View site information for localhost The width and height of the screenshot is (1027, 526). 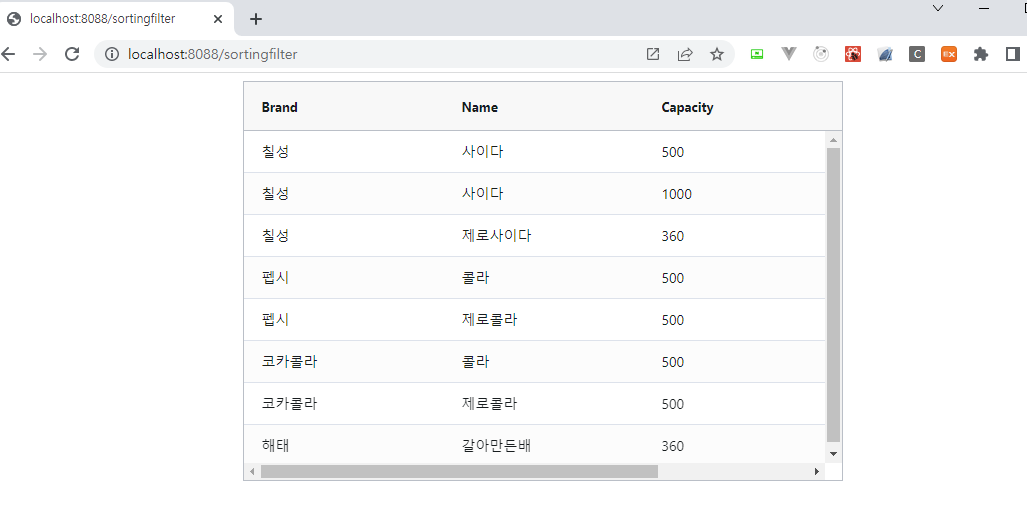(113, 54)
